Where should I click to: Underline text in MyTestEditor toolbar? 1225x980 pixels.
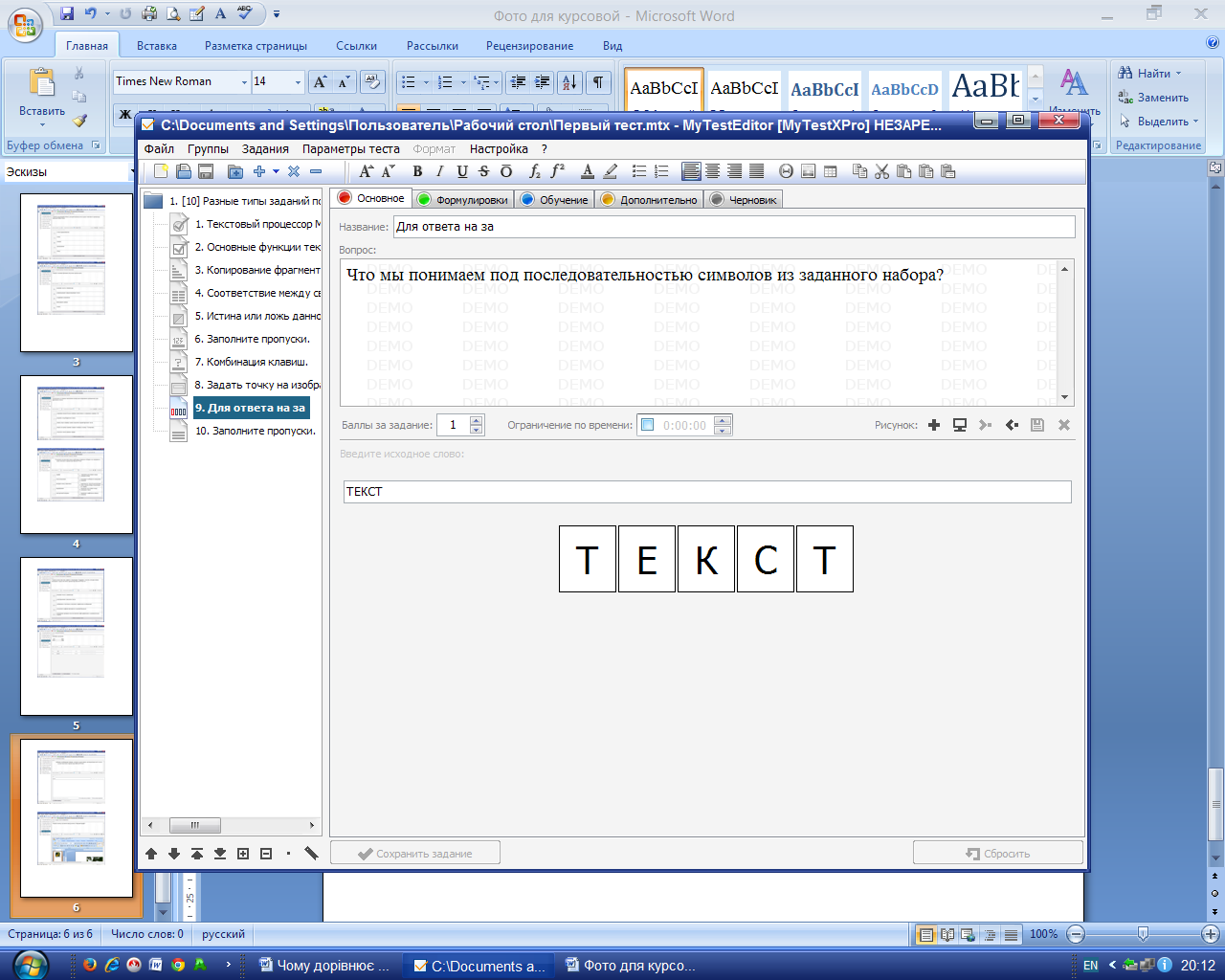(462, 171)
